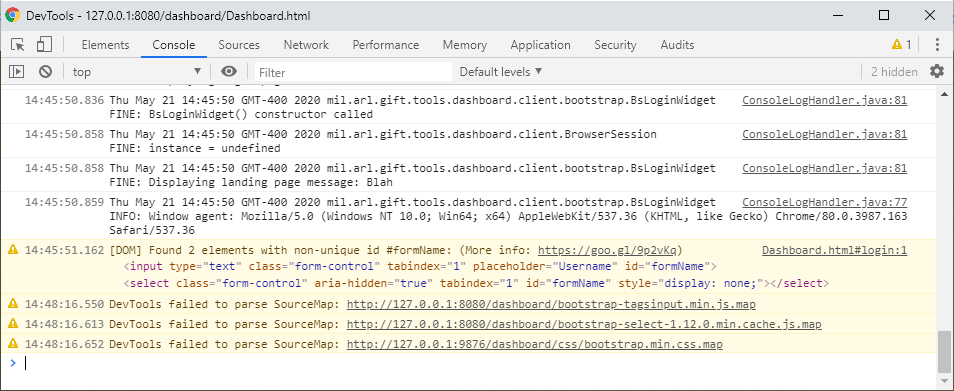The width and height of the screenshot is (954, 391).
Task: Select the Security tab
Action: [615, 44]
